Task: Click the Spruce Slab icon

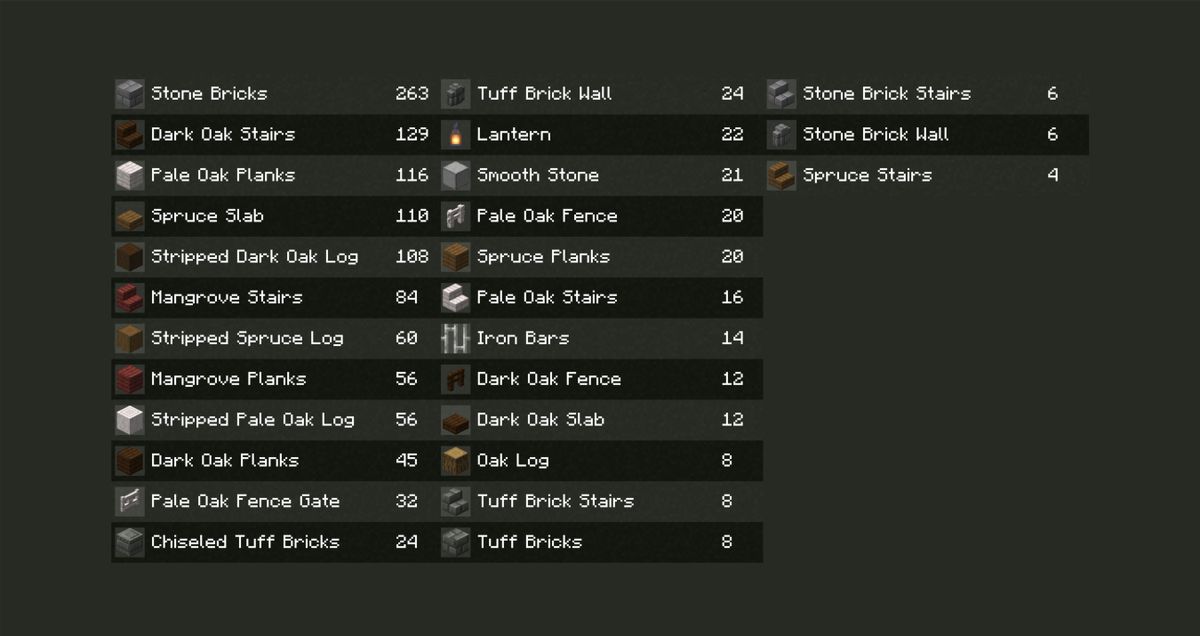Action: pos(129,217)
